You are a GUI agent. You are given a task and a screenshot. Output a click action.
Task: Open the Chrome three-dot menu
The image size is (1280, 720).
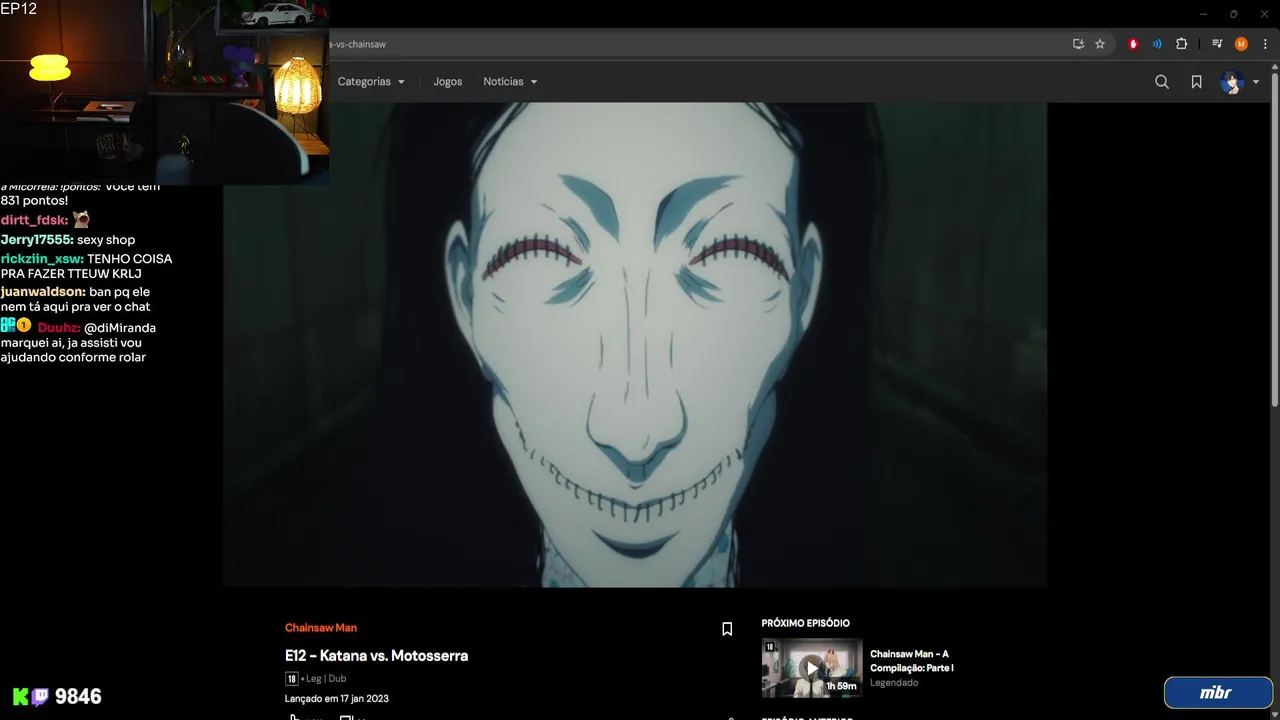(x=1265, y=44)
